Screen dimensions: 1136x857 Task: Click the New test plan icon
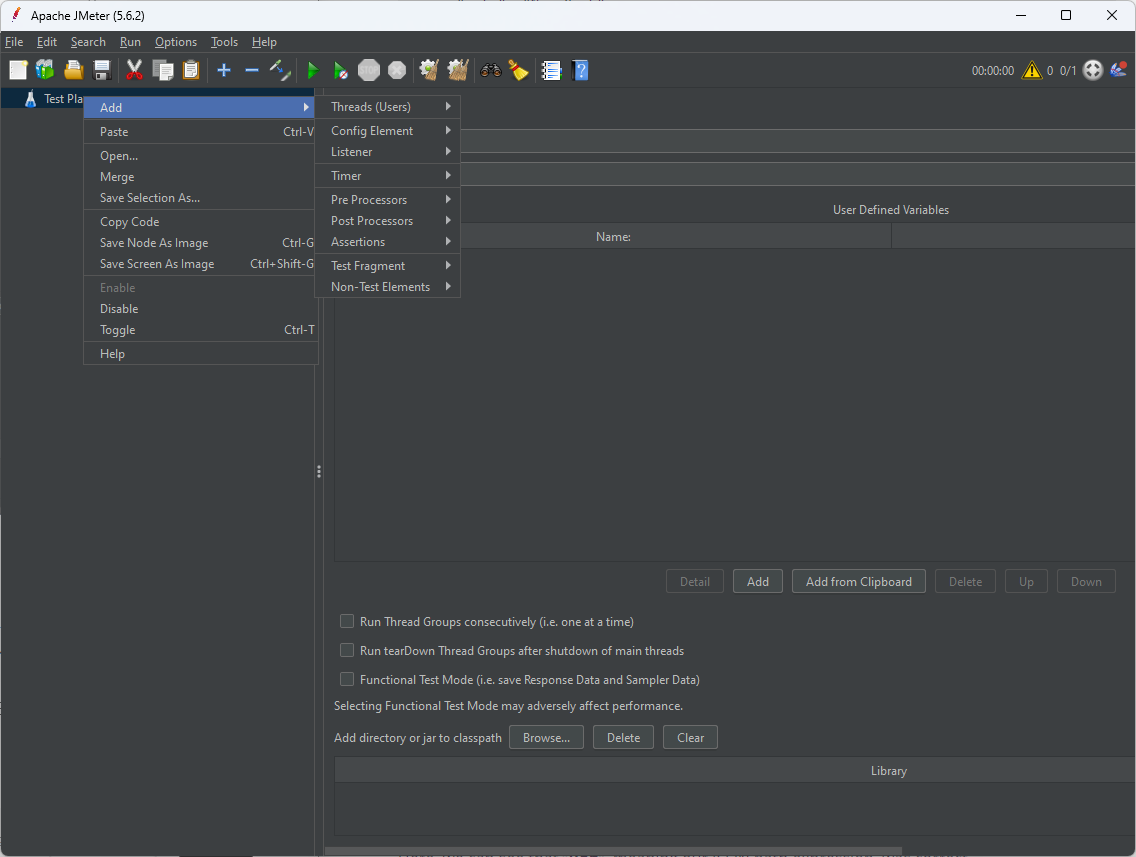coord(18,70)
